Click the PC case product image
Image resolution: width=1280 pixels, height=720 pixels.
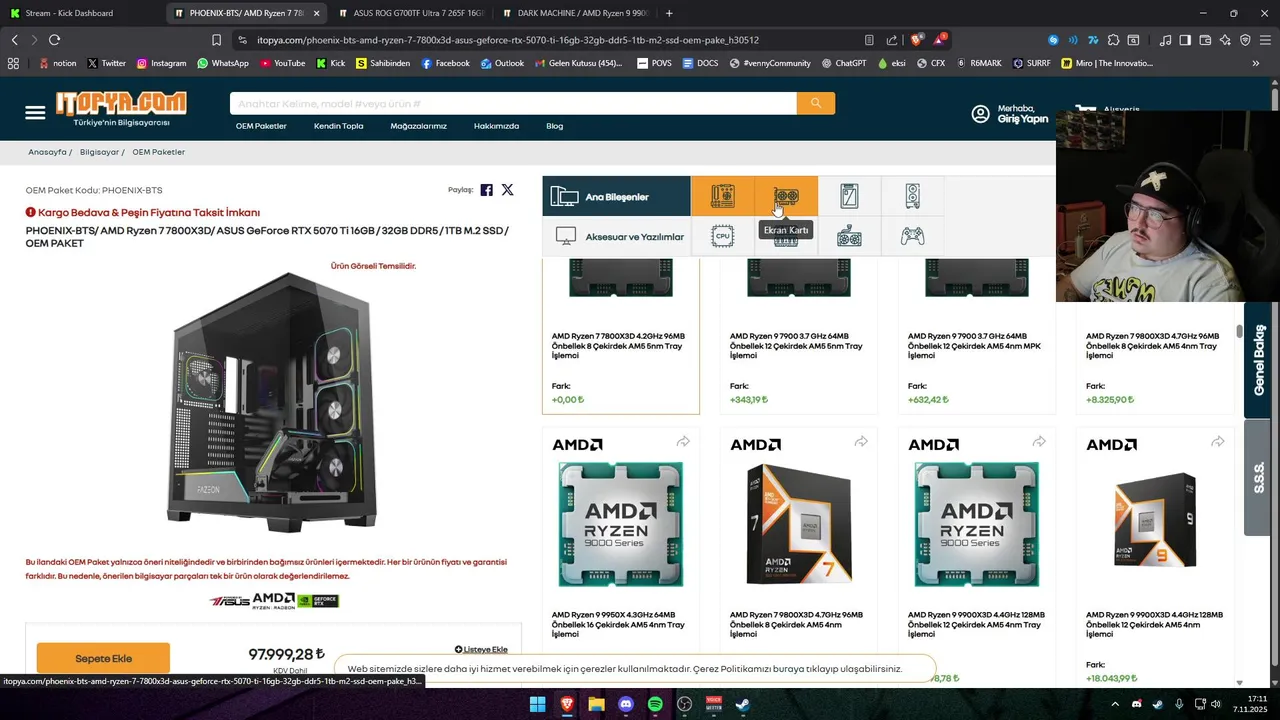(x=272, y=402)
